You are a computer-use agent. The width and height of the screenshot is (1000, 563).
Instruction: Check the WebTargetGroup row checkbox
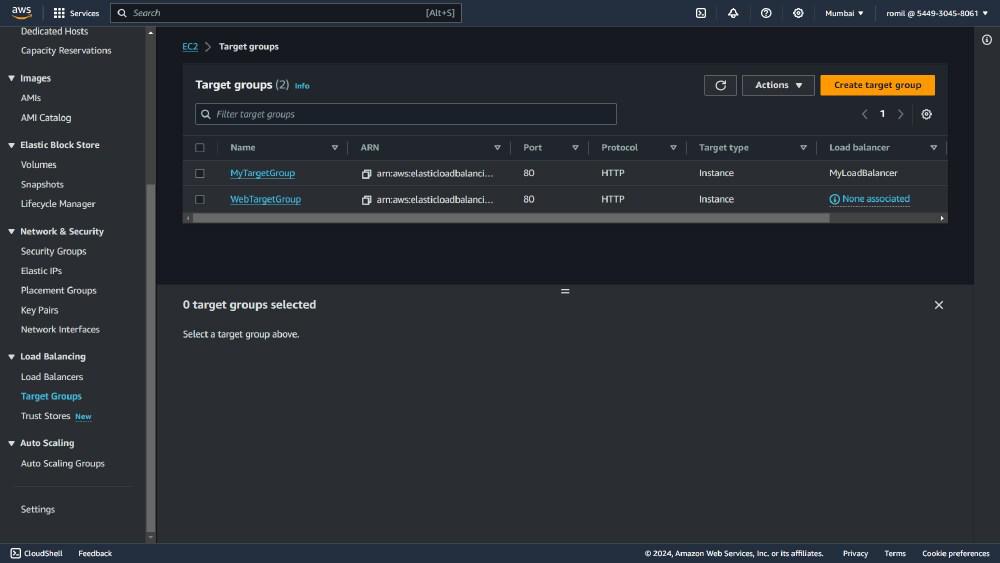click(x=200, y=200)
